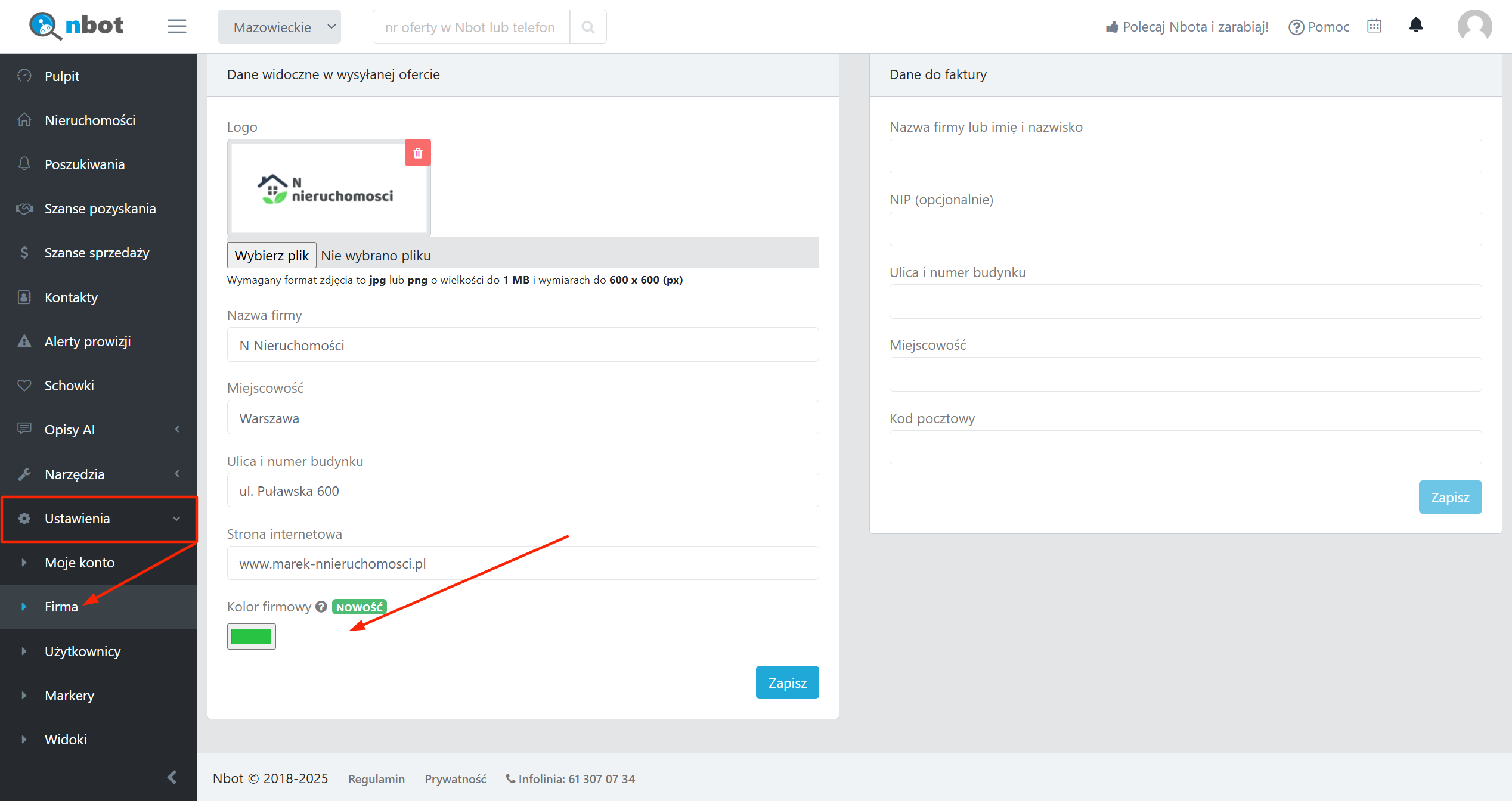Viewport: 1512px width, 801px height.
Task: Click Wybierz plik button
Action: [272, 255]
